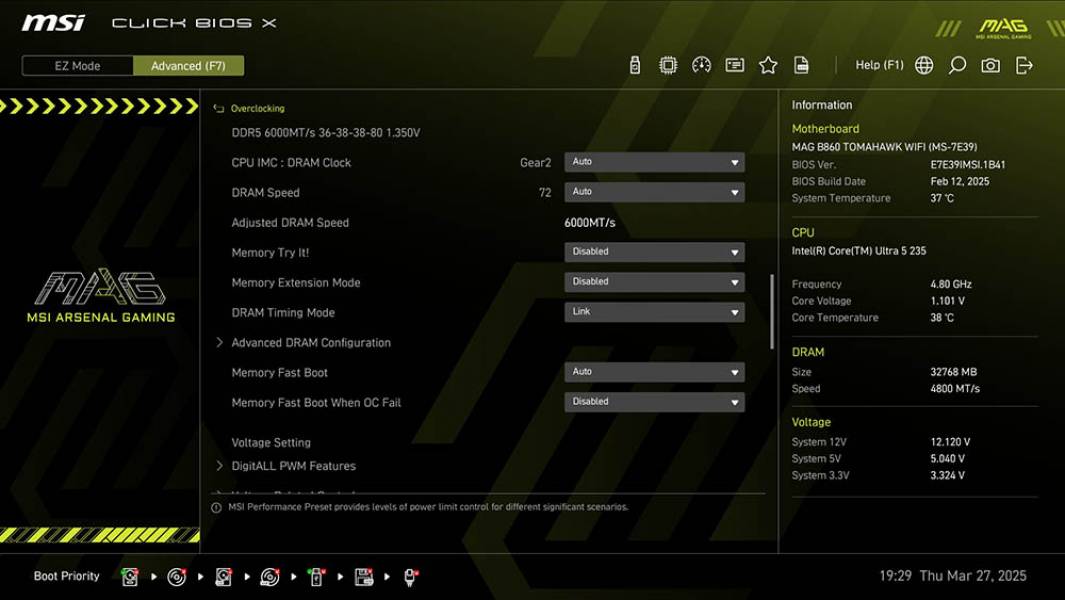Click the info circle beside the help description
1065x600 pixels.
[x=216, y=508]
